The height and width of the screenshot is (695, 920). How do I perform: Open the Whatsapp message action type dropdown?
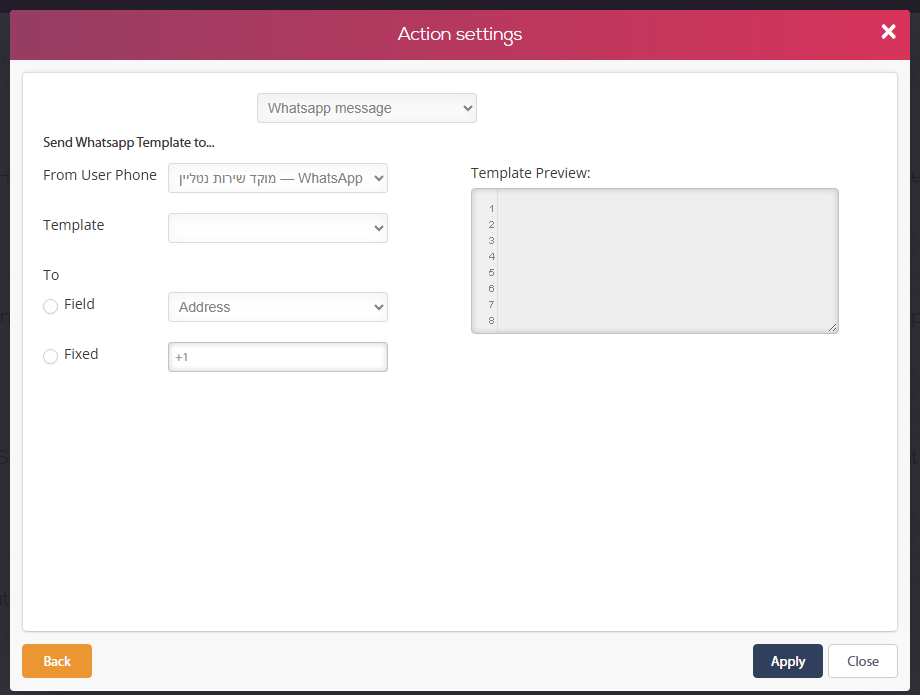367,108
